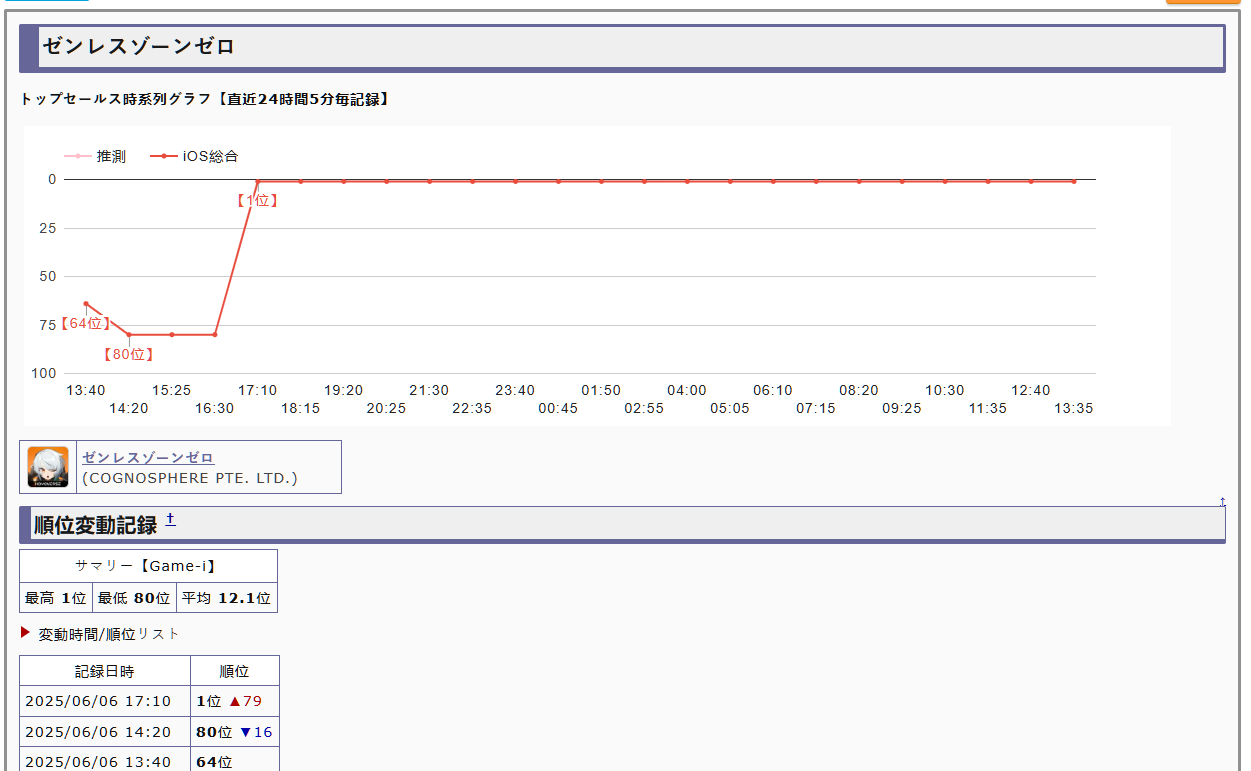Select the chart data point at 14:20
This screenshot has height=771, width=1251.
tap(129, 334)
